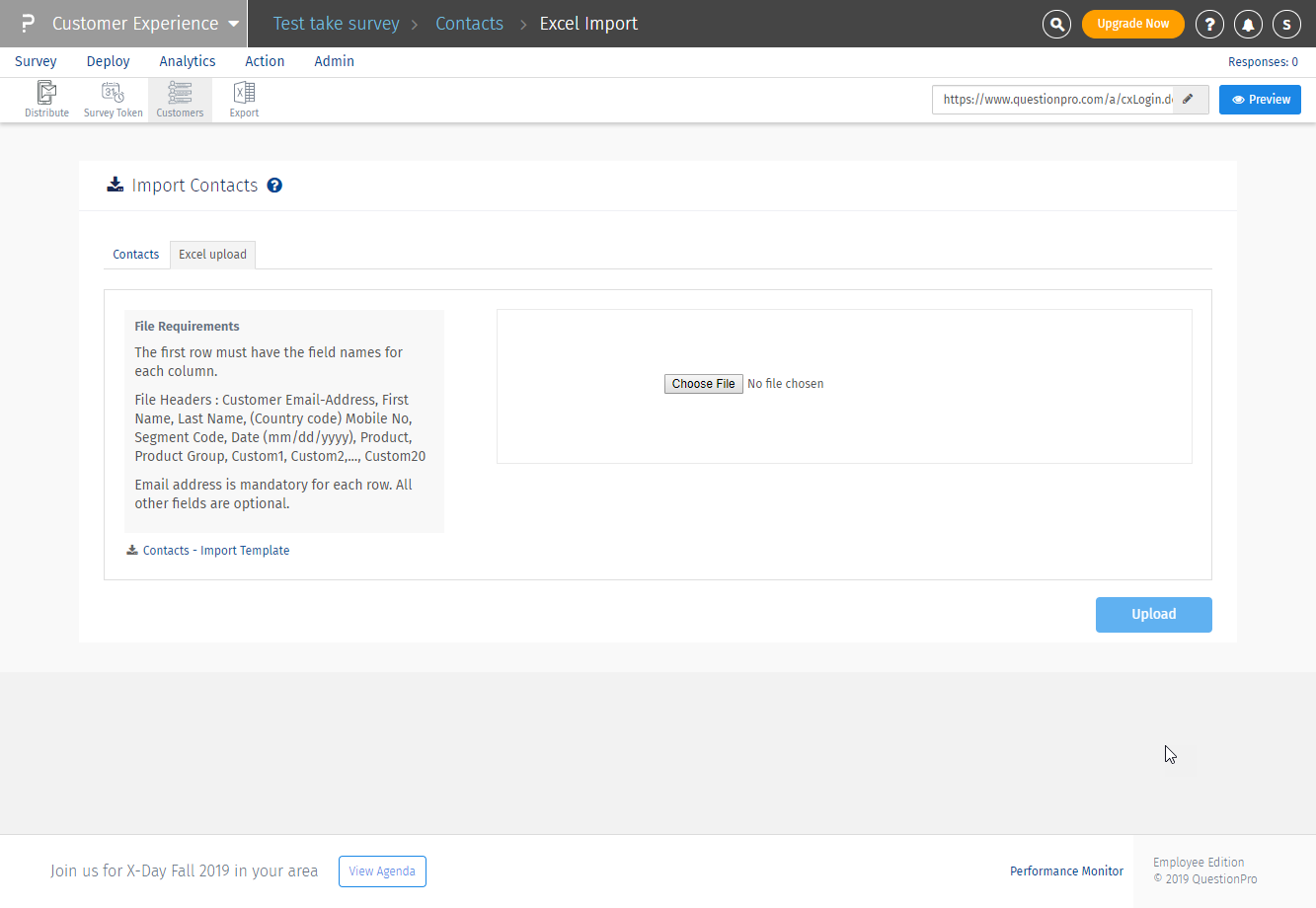Screen dimensions: 1316x908
Task: Open the user account avatar S
Action: click(1286, 24)
